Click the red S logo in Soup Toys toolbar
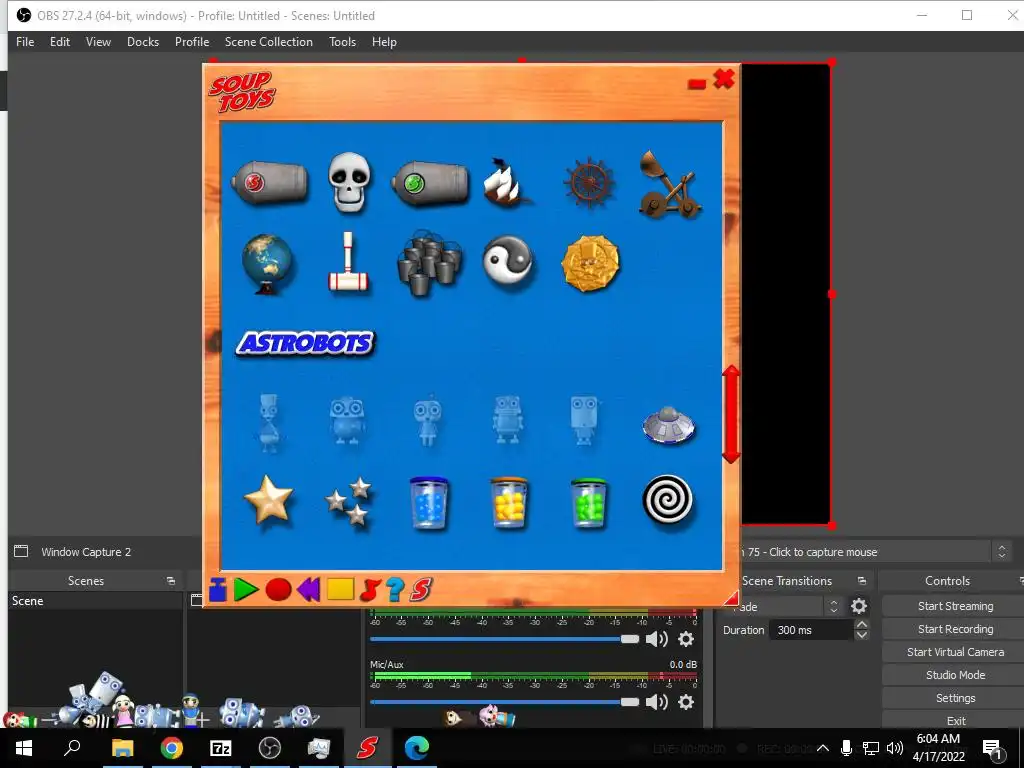Screen dimensions: 1024x768 click(x=421, y=590)
